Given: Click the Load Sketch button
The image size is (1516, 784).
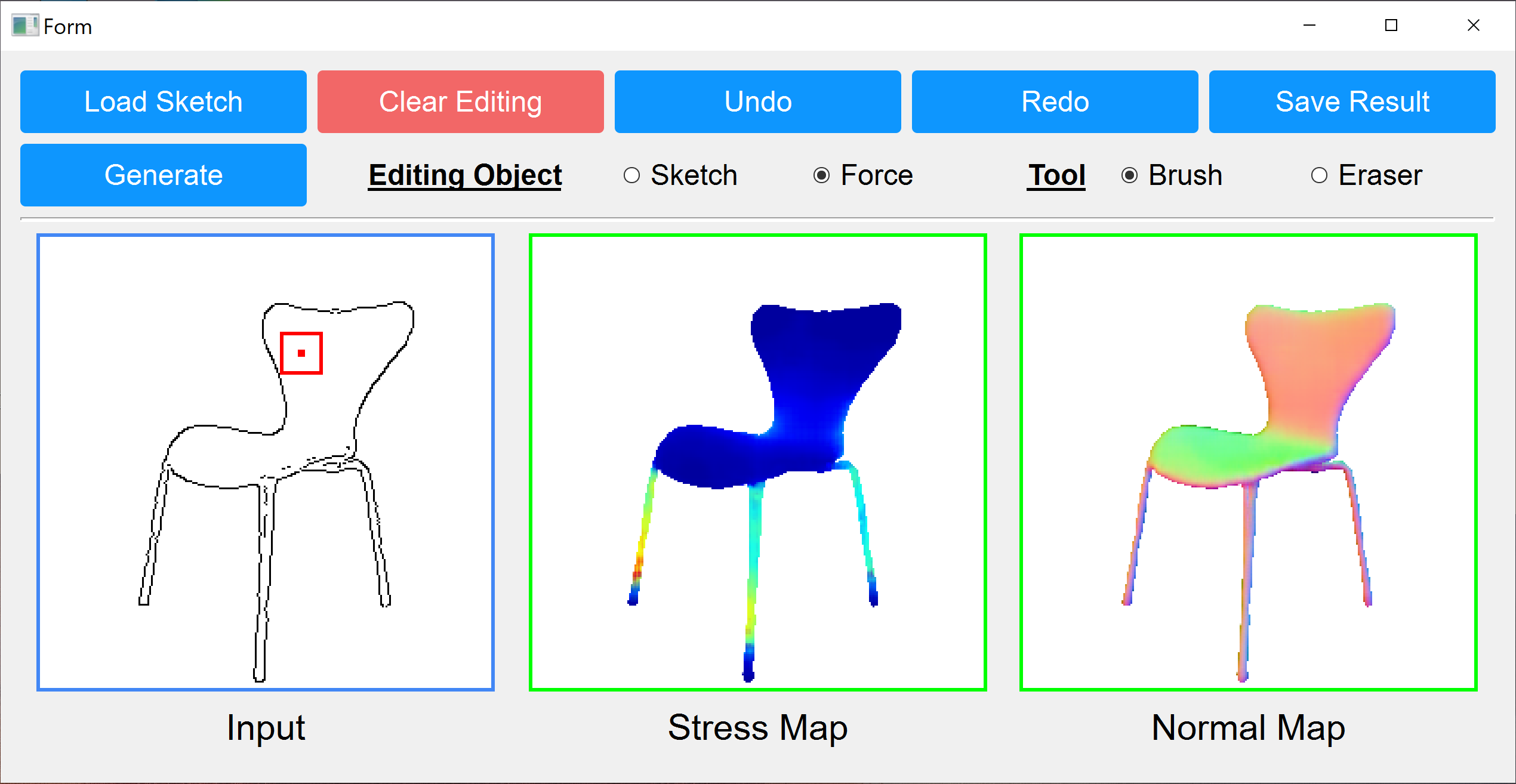Looking at the screenshot, I should (163, 100).
